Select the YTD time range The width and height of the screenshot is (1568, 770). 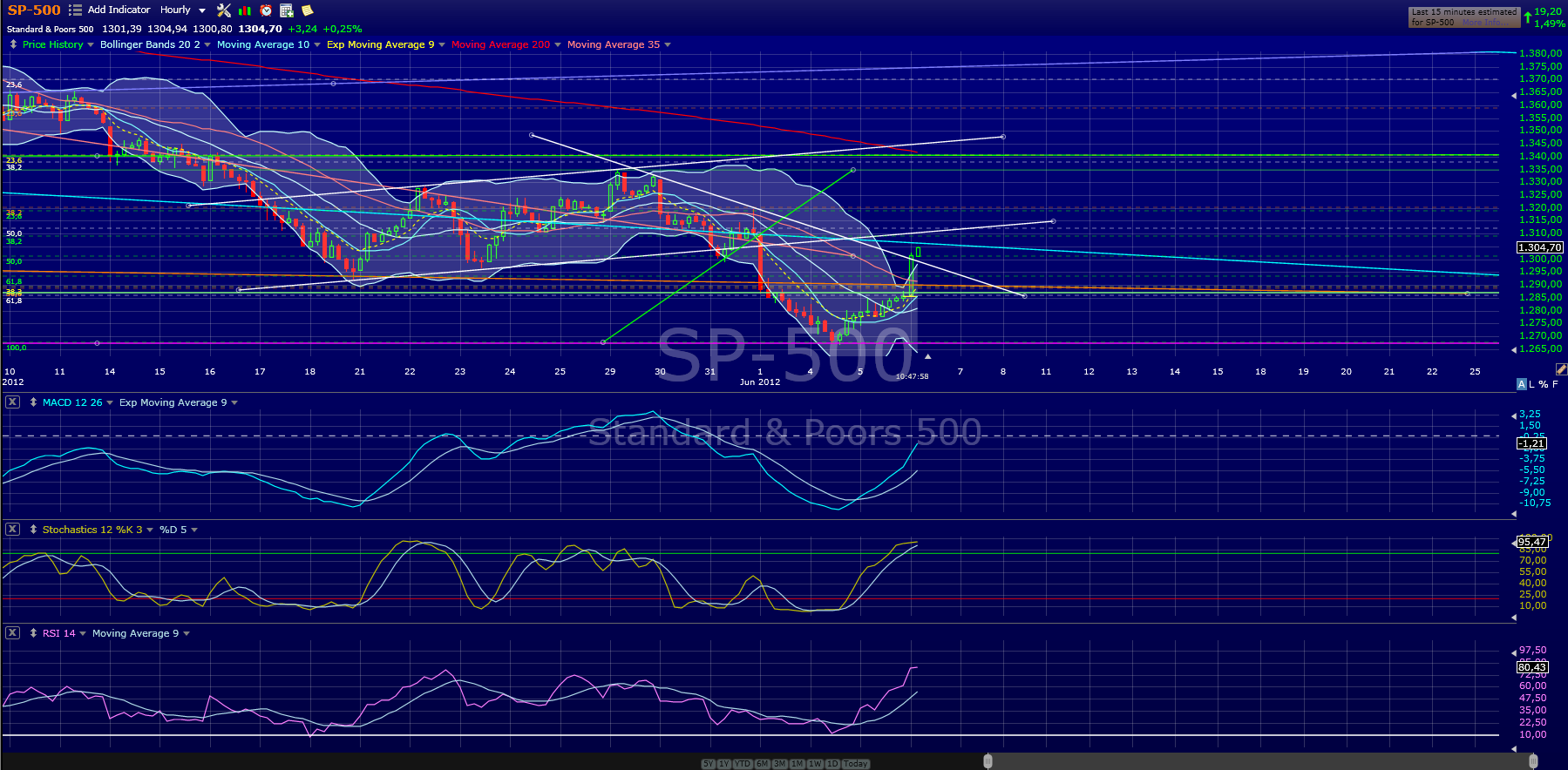click(743, 764)
